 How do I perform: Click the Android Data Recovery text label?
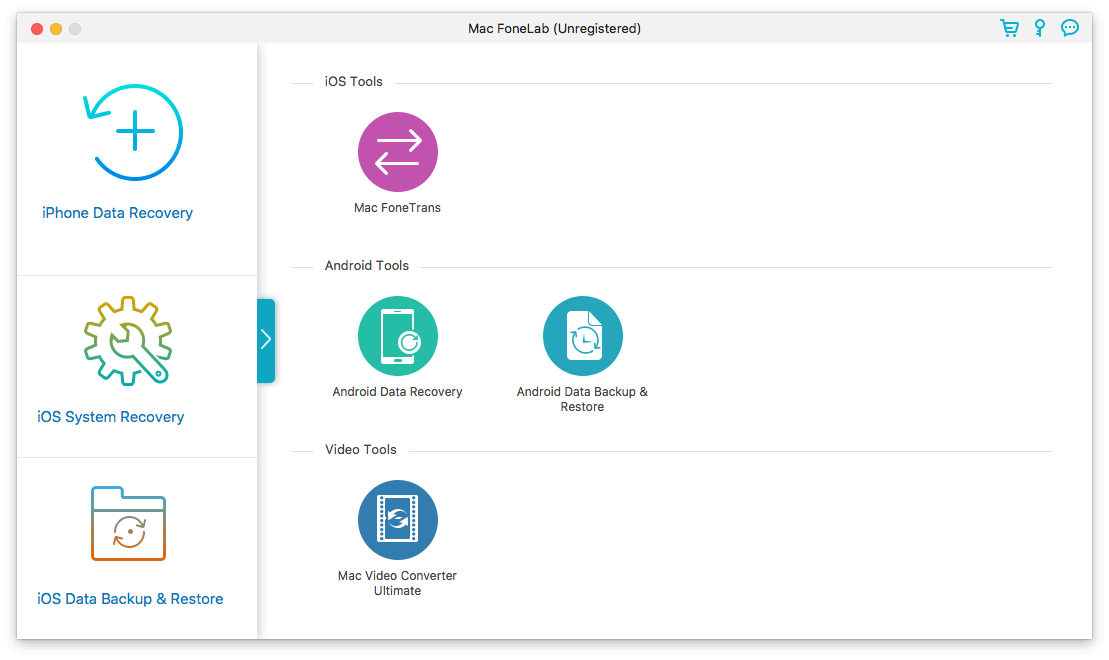[x=397, y=392]
